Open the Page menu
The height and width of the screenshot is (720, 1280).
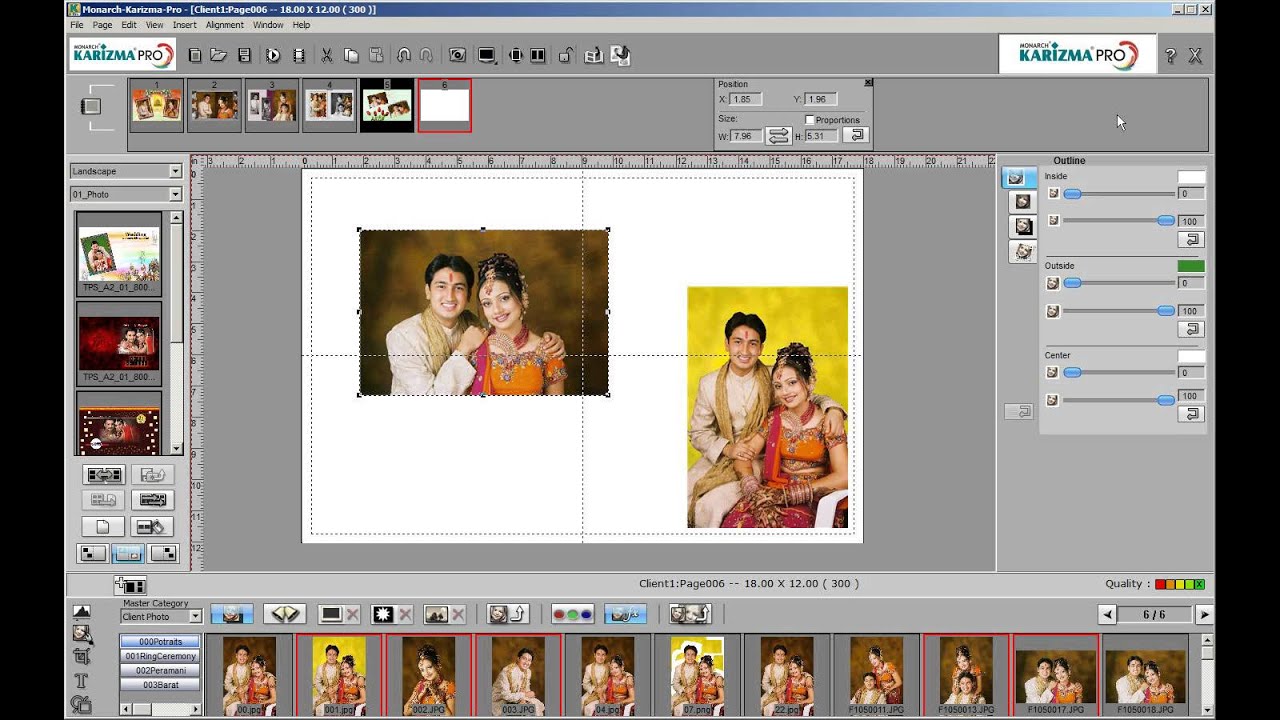102,25
